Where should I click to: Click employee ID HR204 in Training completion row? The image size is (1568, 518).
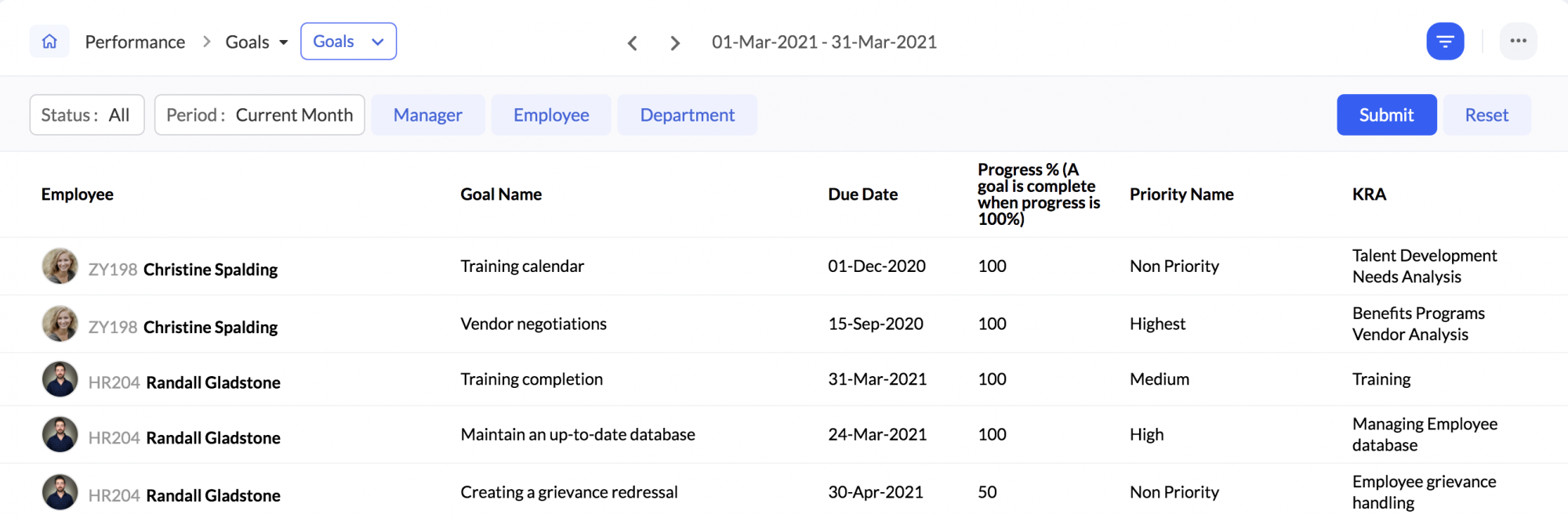point(114,382)
